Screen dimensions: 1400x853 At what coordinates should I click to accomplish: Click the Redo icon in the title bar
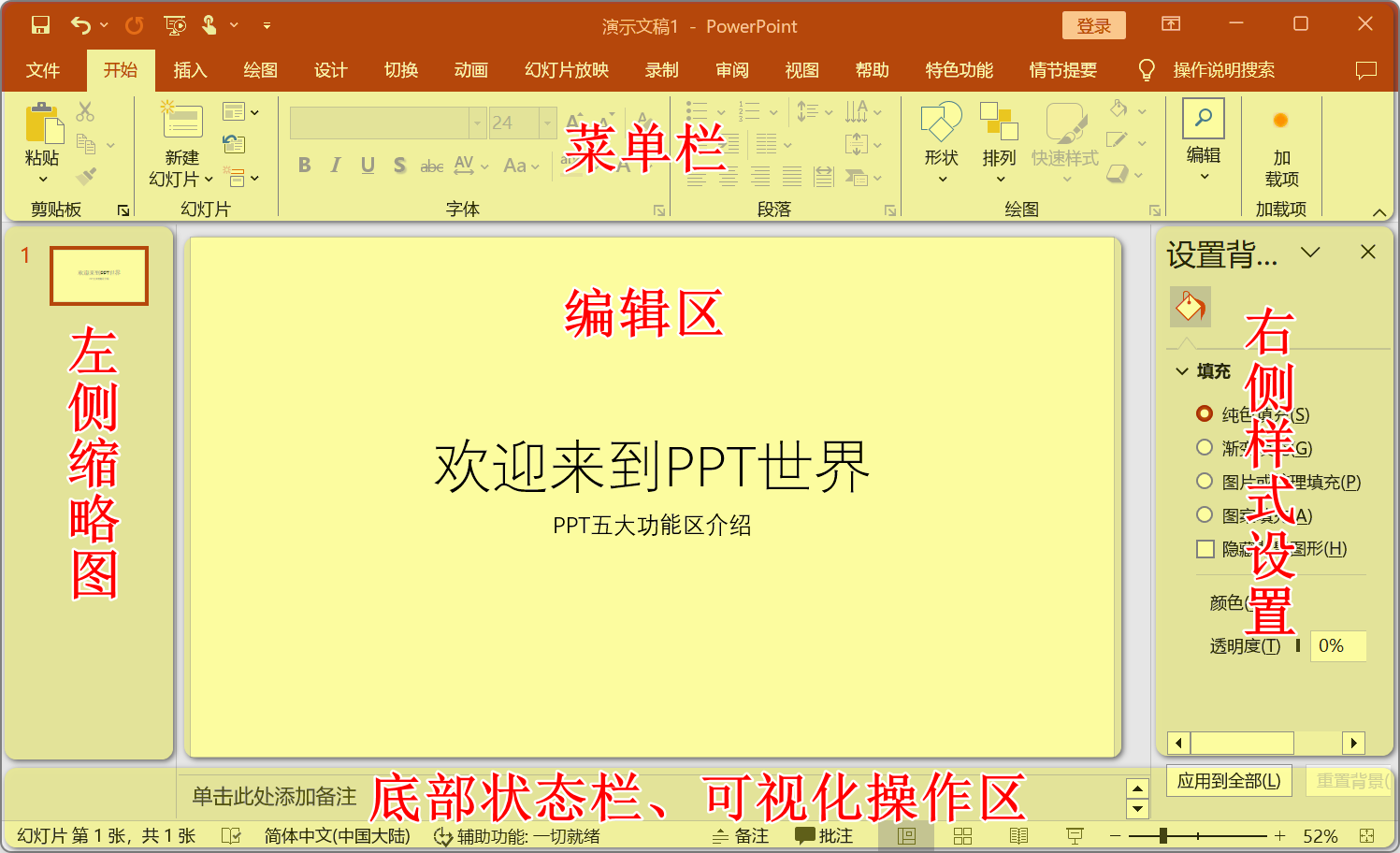pyautogui.click(x=135, y=25)
